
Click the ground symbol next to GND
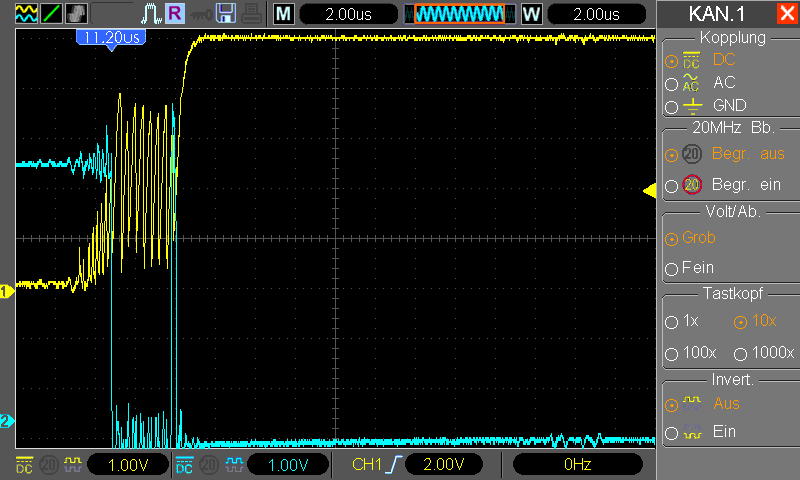[x=692, y=106]
